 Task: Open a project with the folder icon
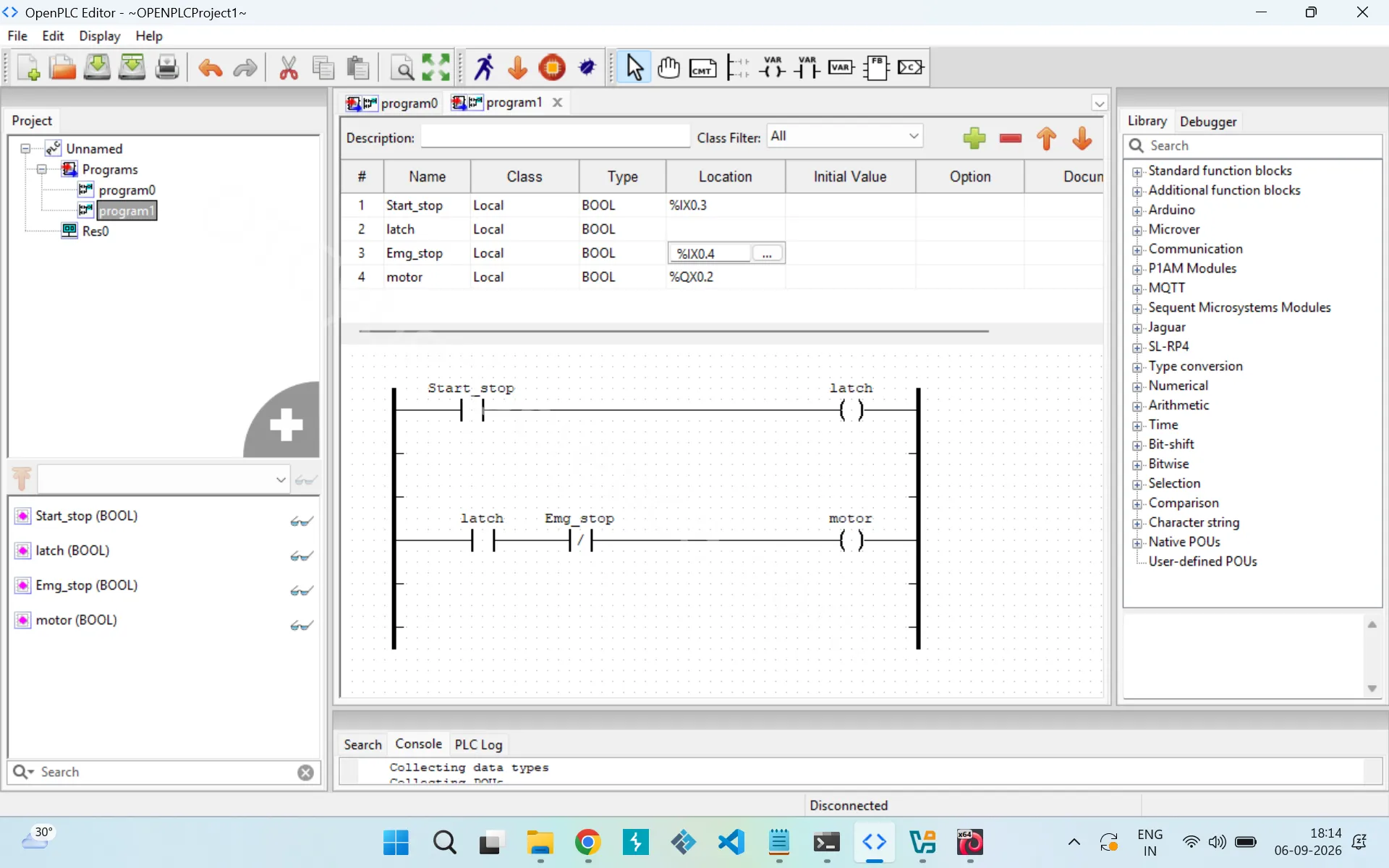point(63,68)
